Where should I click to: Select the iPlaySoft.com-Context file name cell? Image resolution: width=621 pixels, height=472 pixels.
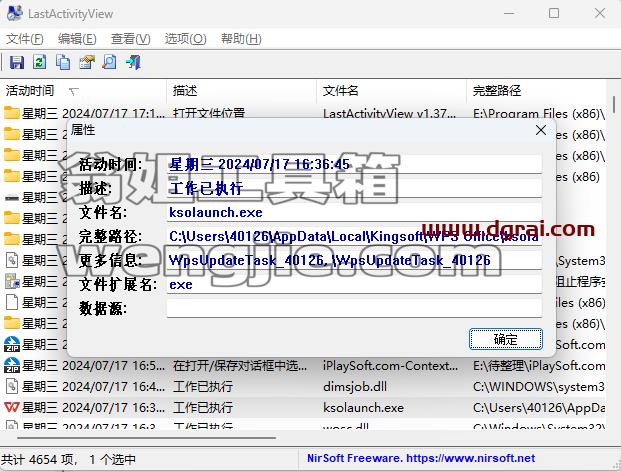390,365
